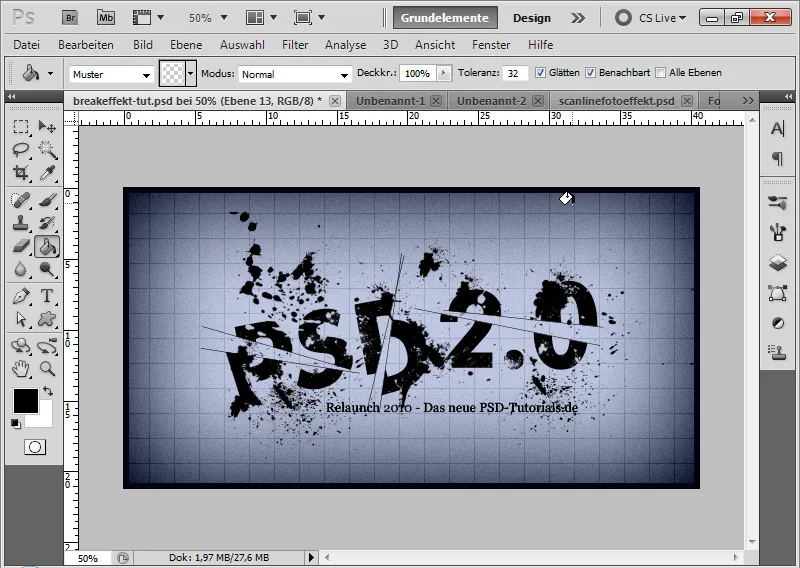
Task: Select the 3D Camera Rotate tool
Action: [x=47, y=346]
